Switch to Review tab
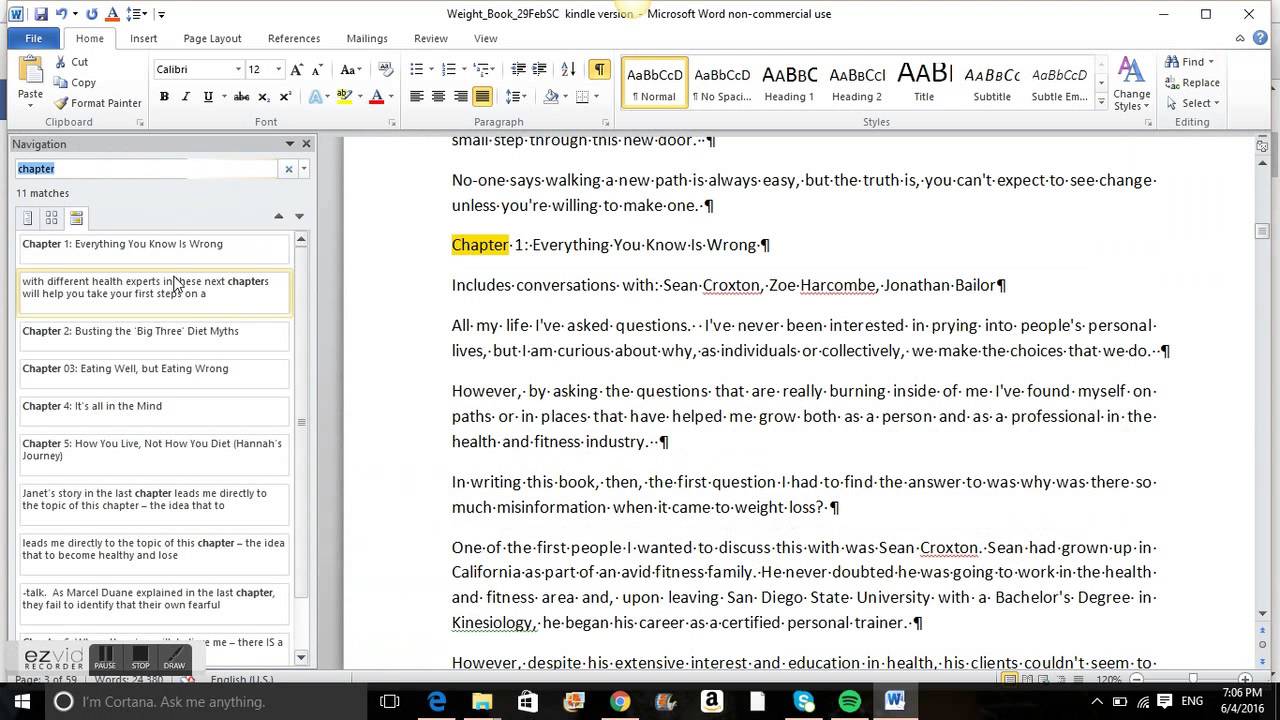 tap(431, 38)
